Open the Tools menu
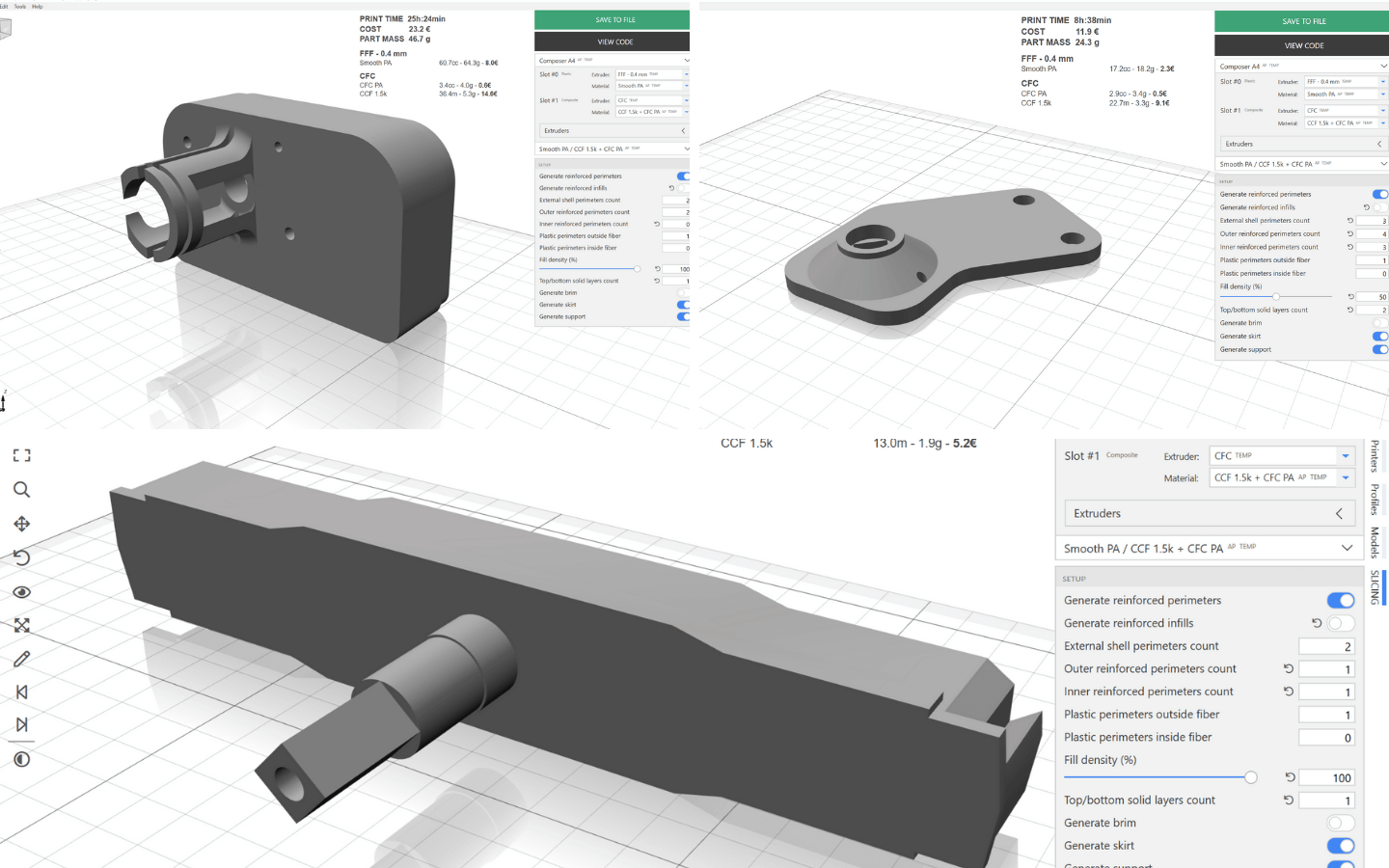The height and width of the screenshot is (868, 1389). point(20,6)
